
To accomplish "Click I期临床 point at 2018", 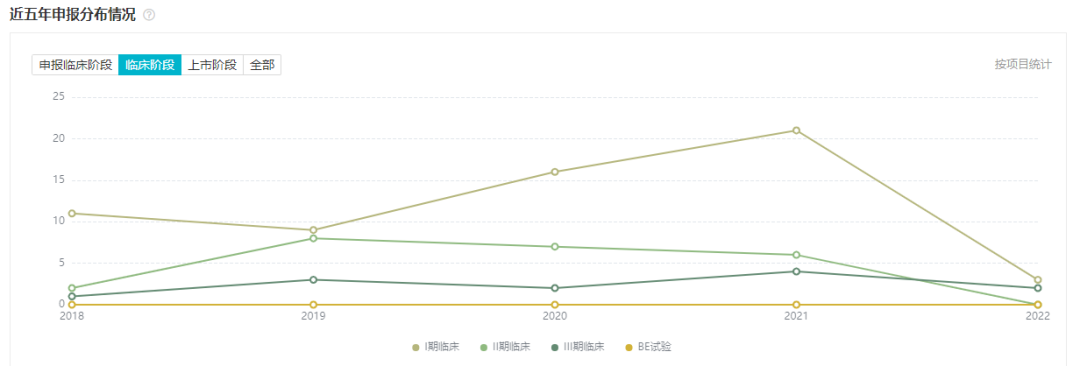I will (x=72, y=213).
